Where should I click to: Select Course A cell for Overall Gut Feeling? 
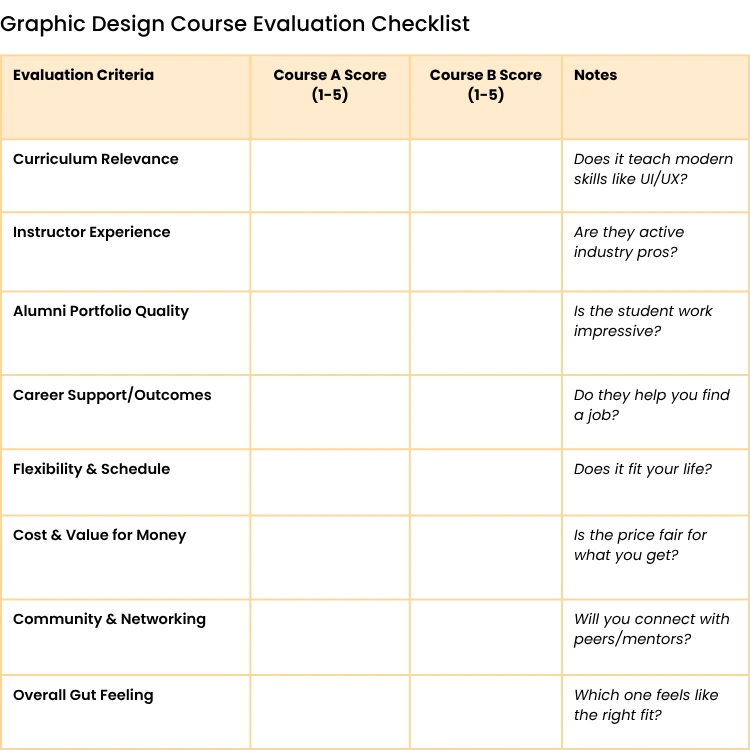pyautogui.click(x=330, y=711)
